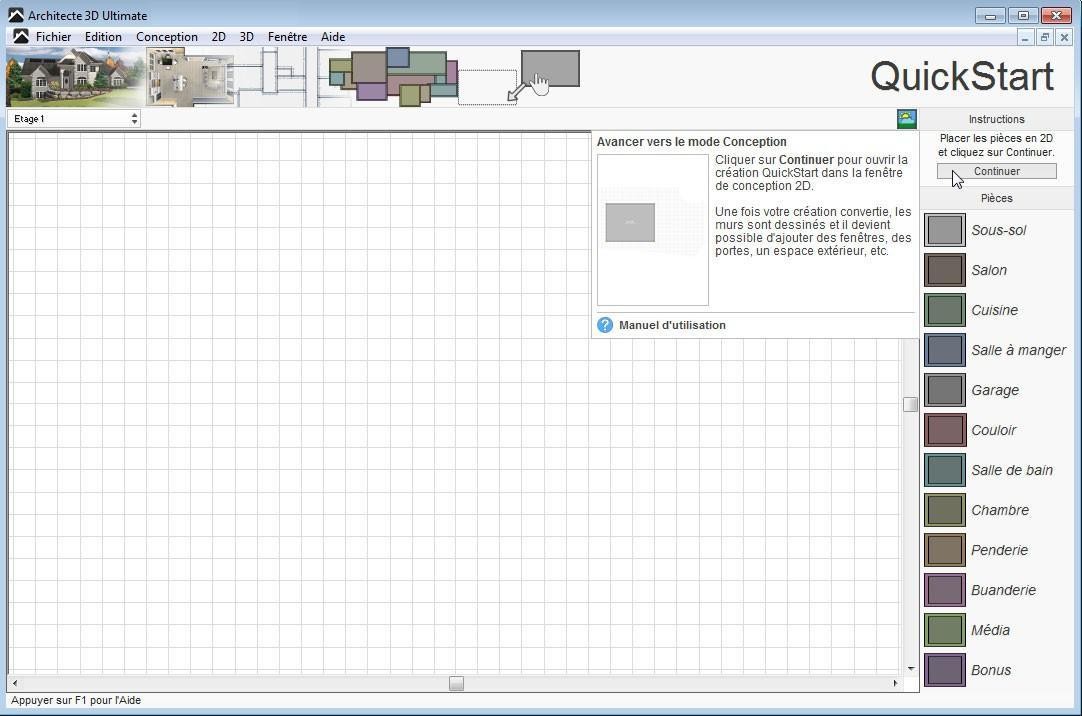Click the colored floor plan banner image
The width and height of the screenshot is (1082, 716).
393,77
